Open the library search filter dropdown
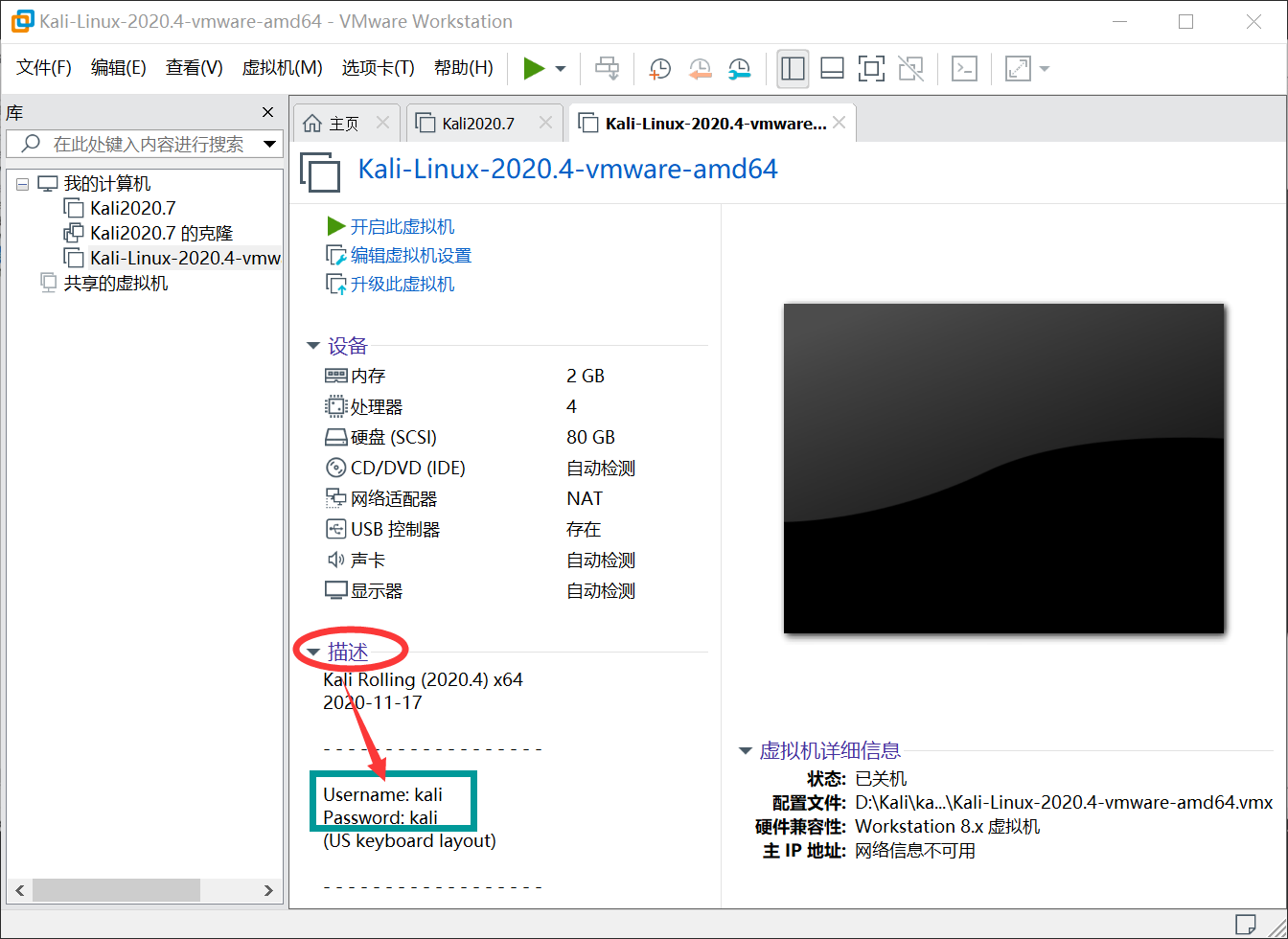Screen dimensions: 1288x939 [x=271, y=145]
